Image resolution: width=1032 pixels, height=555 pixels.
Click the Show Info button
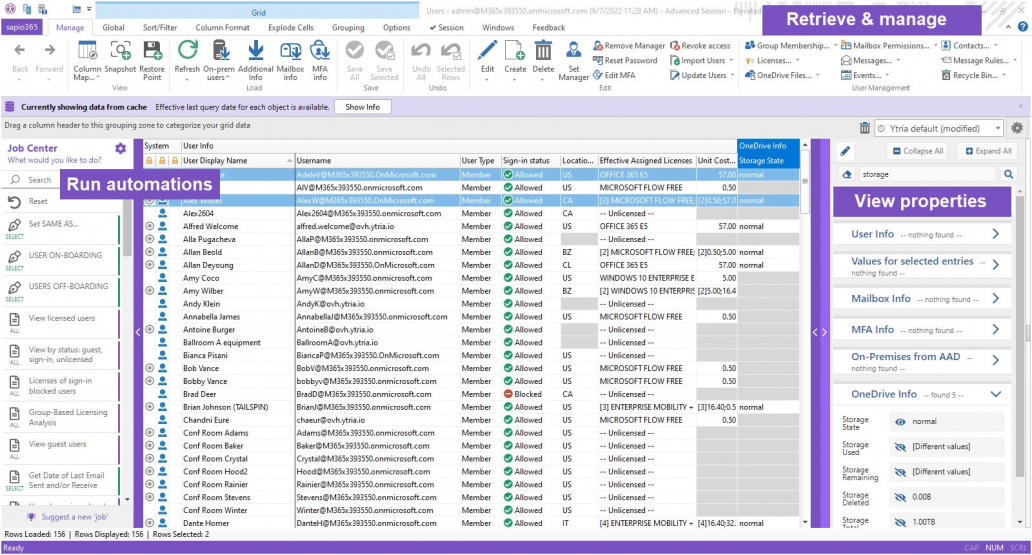tap(363, 107)
